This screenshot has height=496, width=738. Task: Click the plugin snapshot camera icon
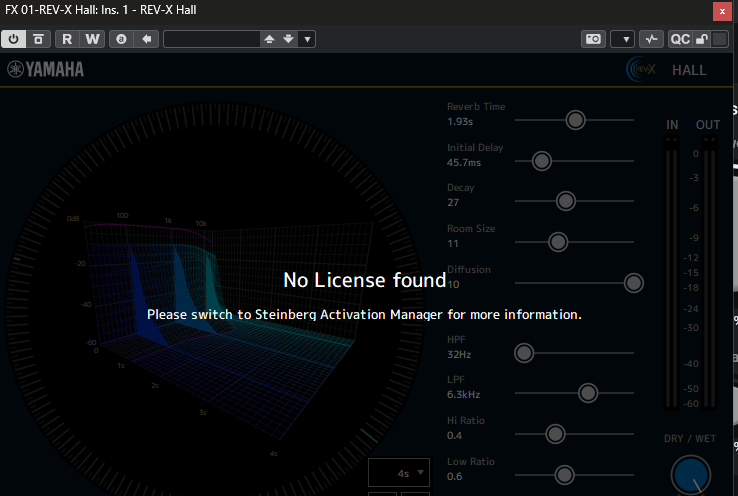click(594, 39)
